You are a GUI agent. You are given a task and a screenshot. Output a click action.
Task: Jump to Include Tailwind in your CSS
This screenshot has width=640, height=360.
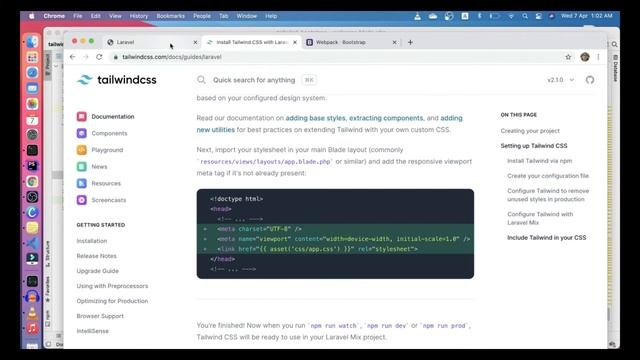point(547,238)
